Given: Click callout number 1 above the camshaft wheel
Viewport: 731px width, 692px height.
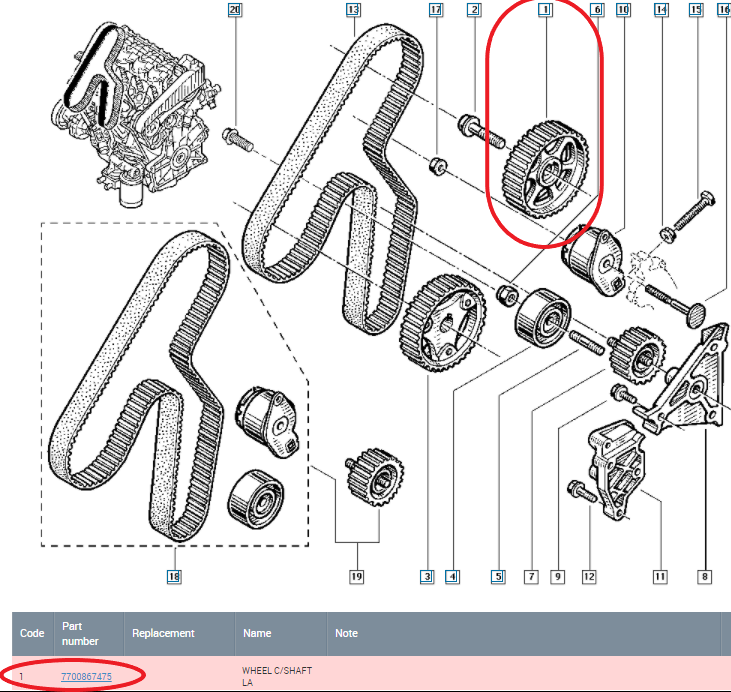Looking at the screenshot, I should coord(545,10).
